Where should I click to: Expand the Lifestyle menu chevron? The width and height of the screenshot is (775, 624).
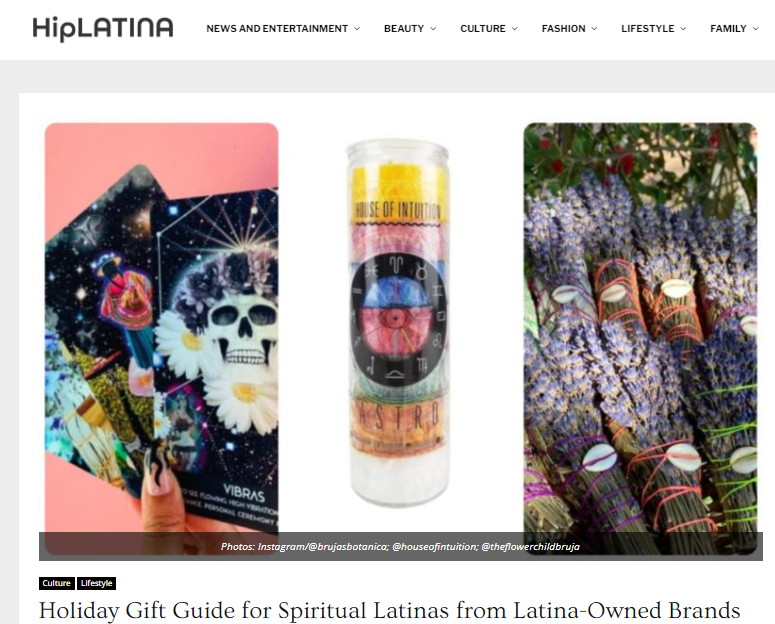683,29
